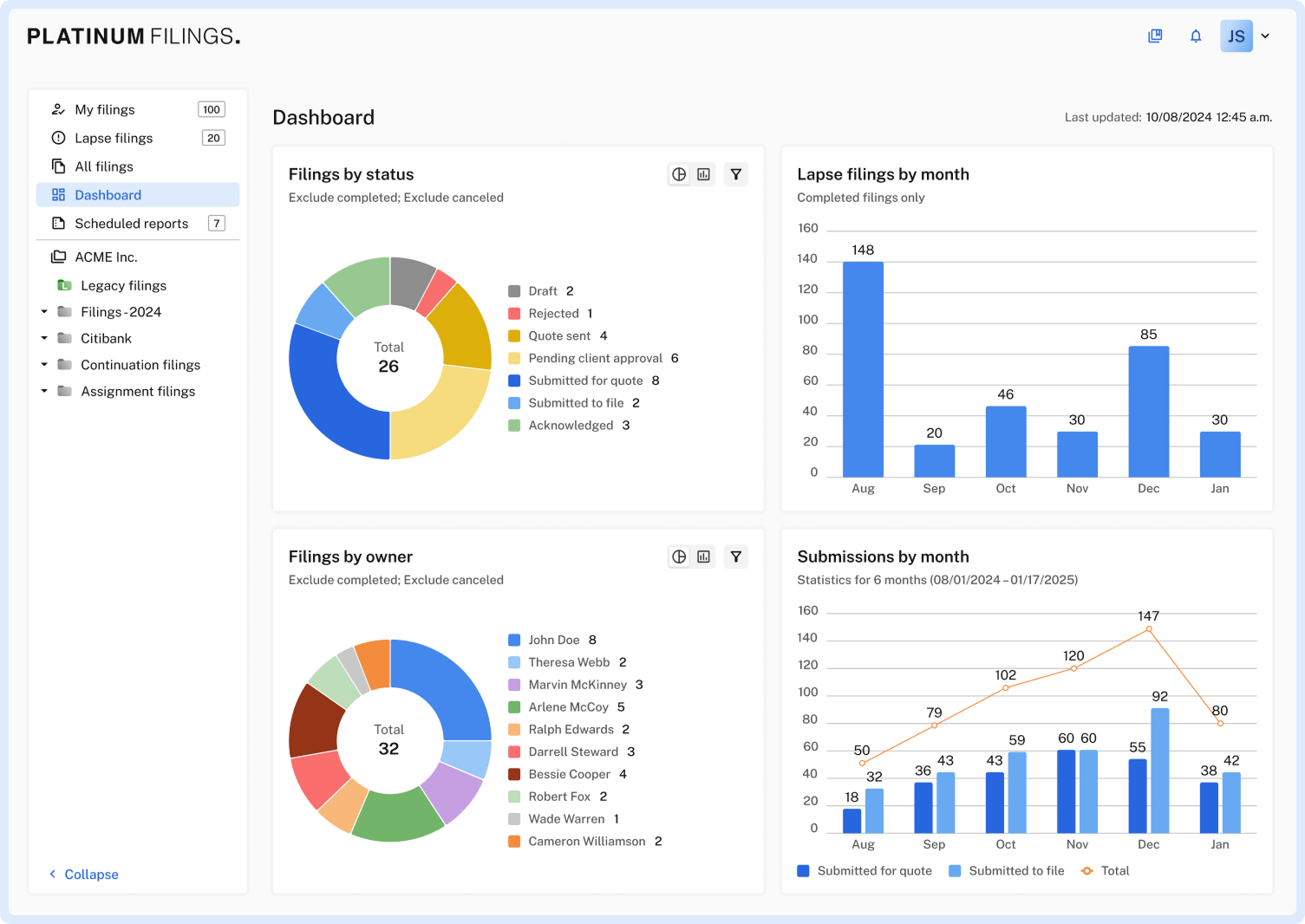Screen dimensions: 1305x924
Task: Click the ACME Inc. folder icon
Action: coord(59,257)
